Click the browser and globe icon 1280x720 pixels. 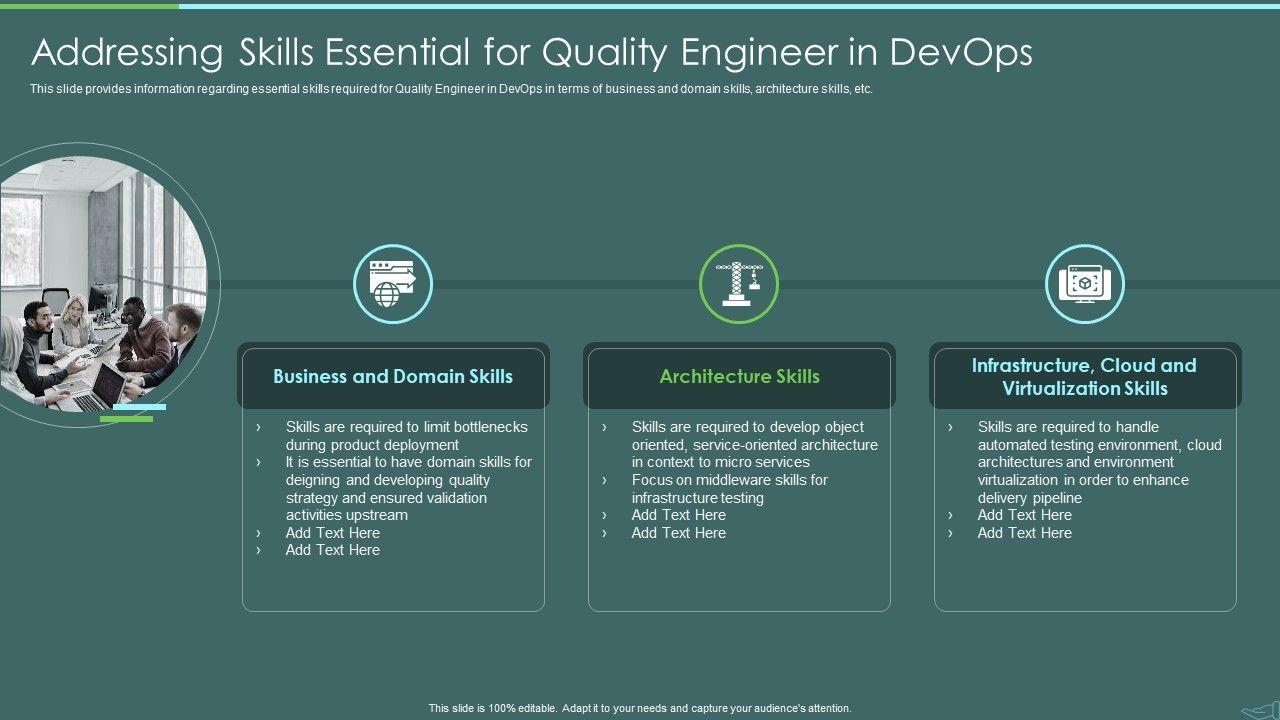pos(393,284)
